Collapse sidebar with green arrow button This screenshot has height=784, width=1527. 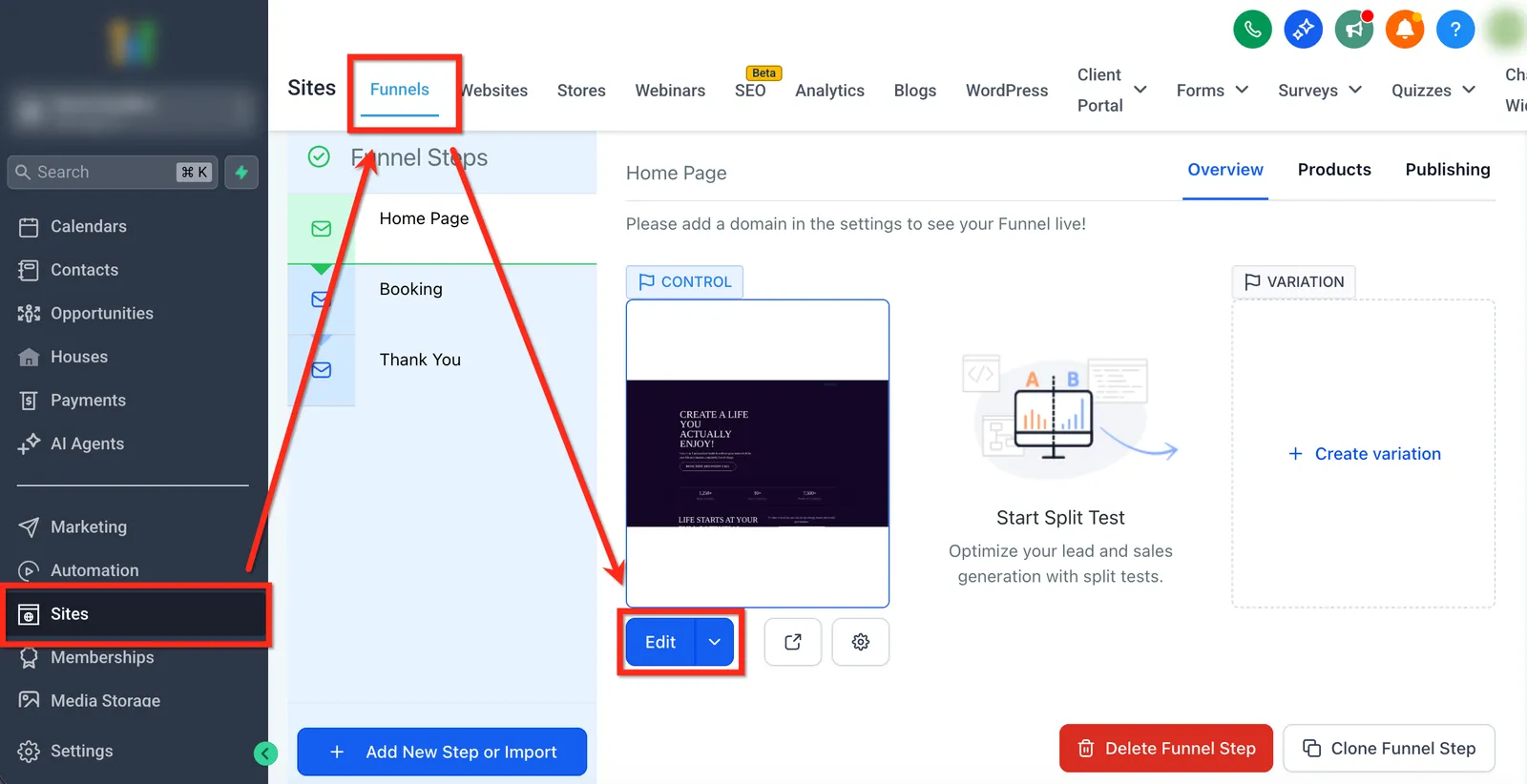click(x=265, y=753)
